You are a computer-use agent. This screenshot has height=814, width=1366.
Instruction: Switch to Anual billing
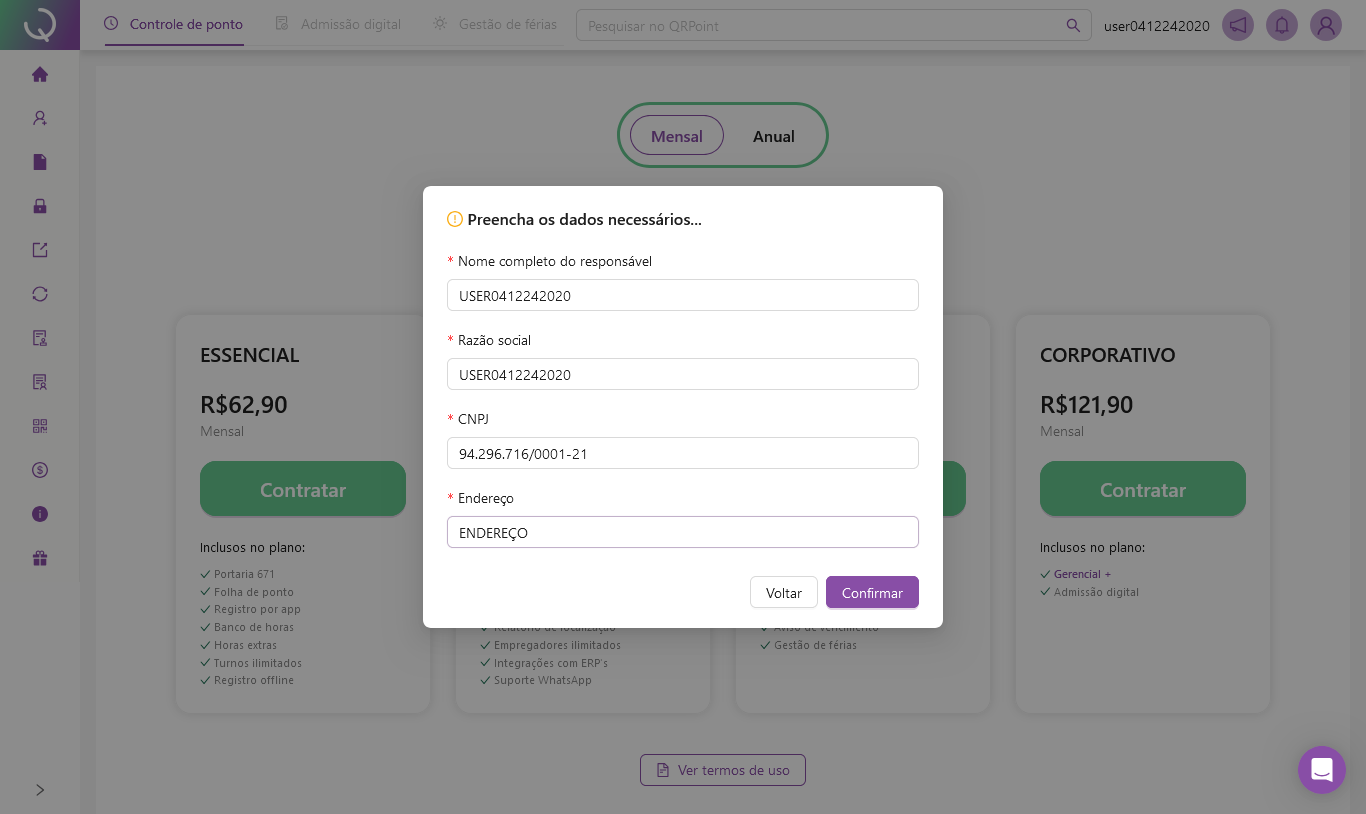click(774, 136)
